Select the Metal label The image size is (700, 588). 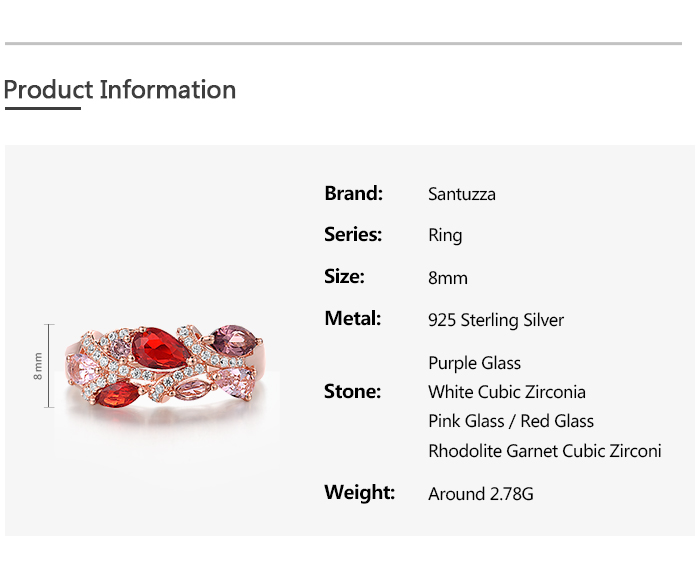(x=353, y=319)
